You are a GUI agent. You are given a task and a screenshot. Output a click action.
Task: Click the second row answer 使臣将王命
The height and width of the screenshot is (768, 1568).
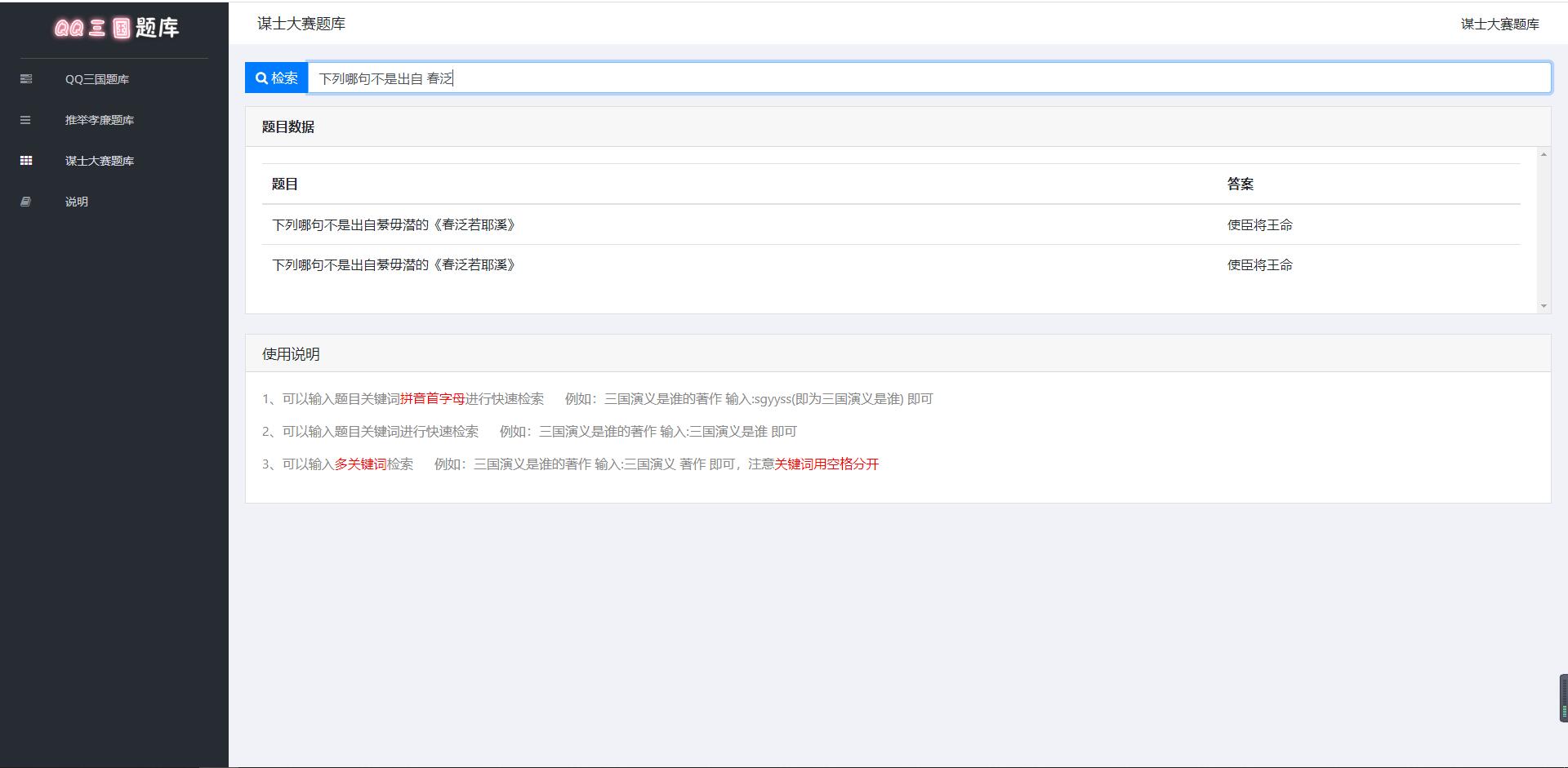(1259, 264)
